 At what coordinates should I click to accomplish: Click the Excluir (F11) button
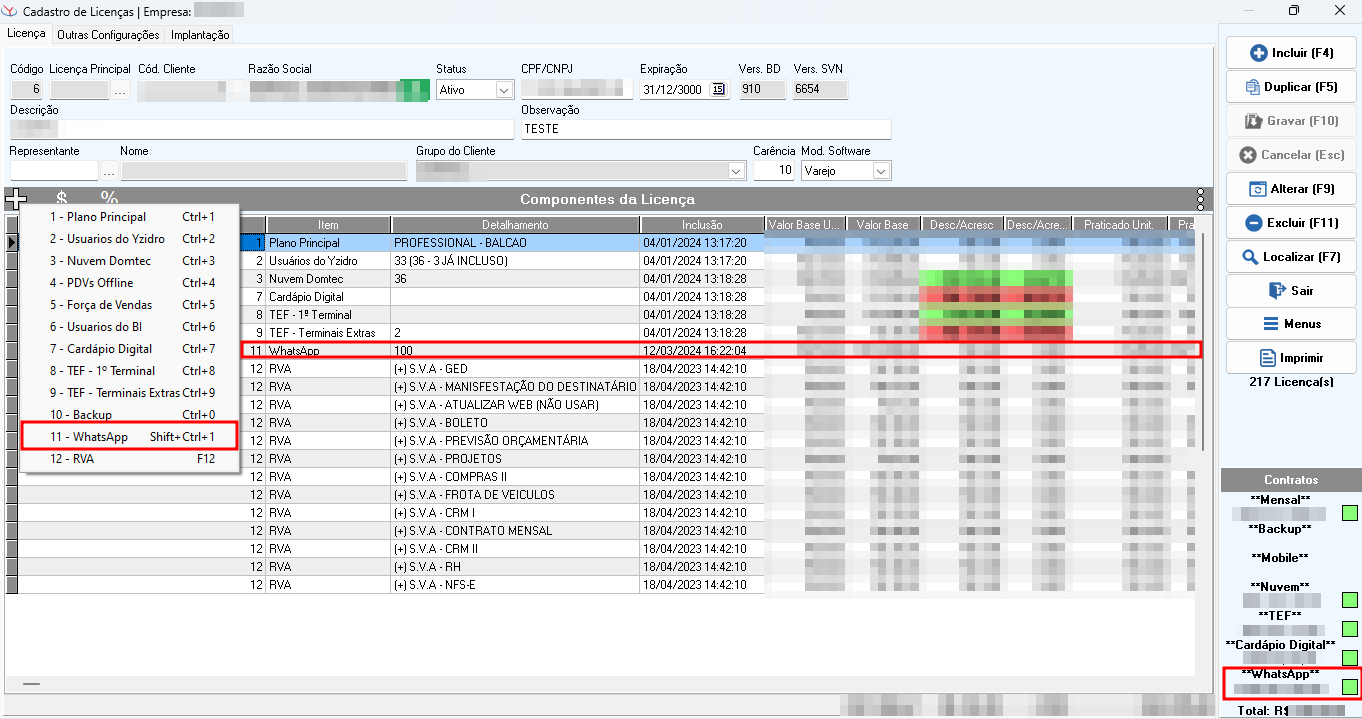[1291, 223]
